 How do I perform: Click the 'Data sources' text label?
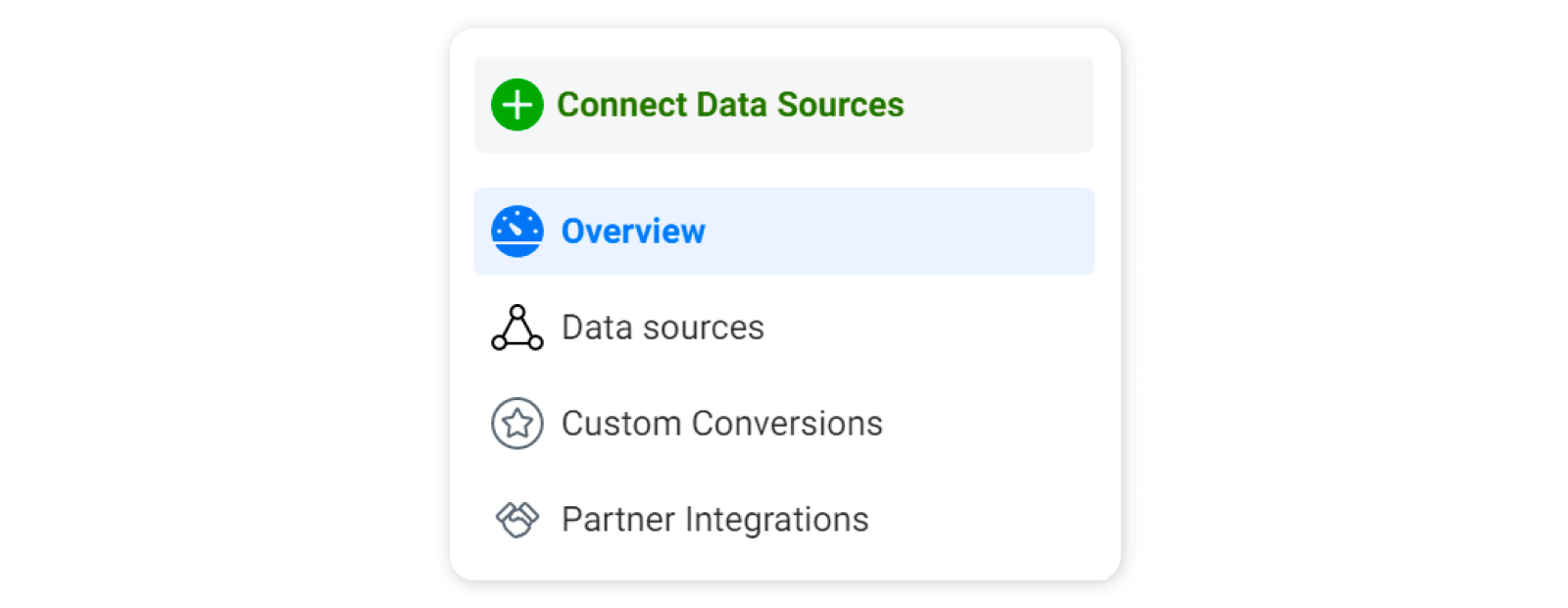662,328
